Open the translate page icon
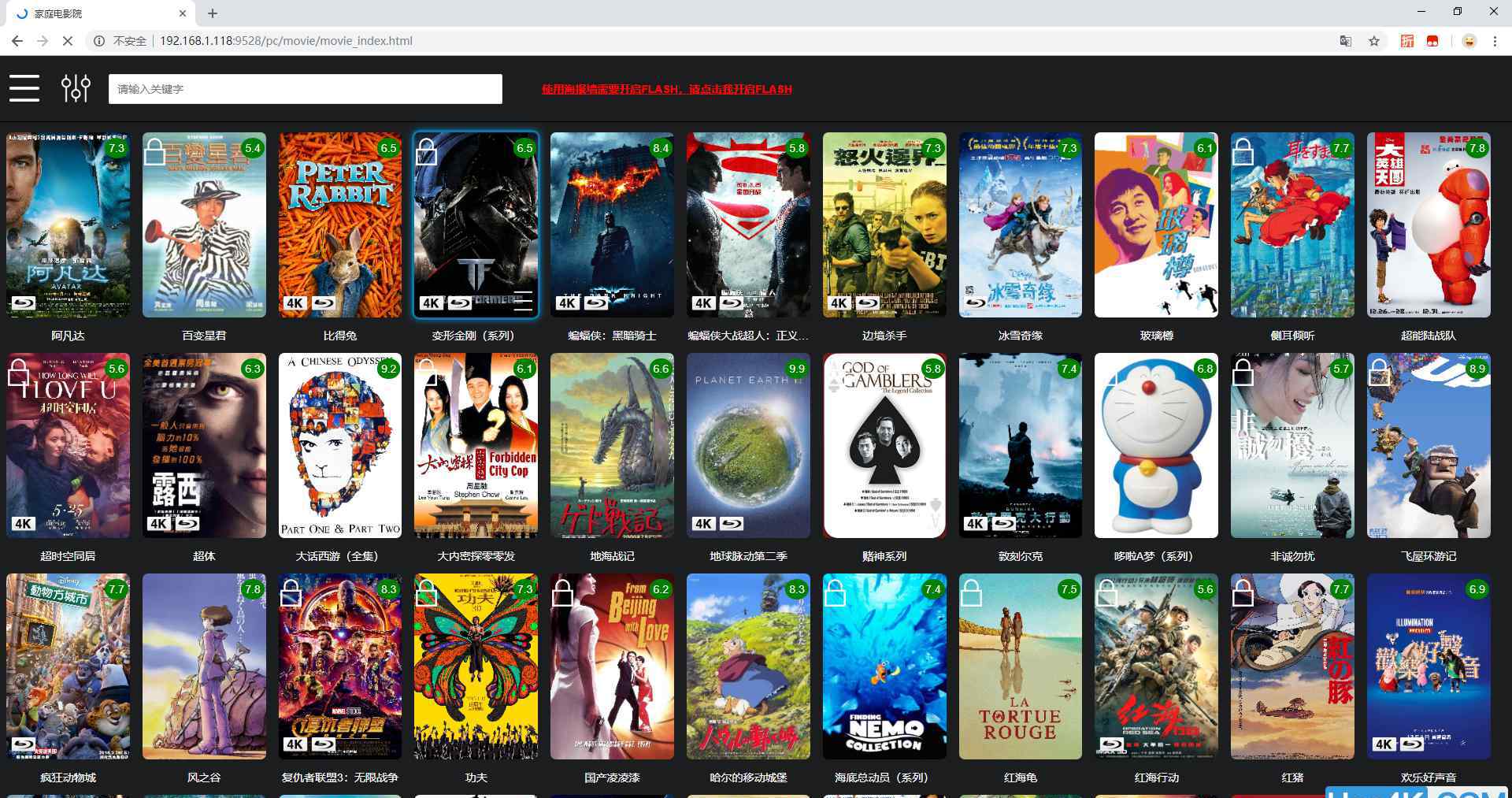 coord(1346,41)
